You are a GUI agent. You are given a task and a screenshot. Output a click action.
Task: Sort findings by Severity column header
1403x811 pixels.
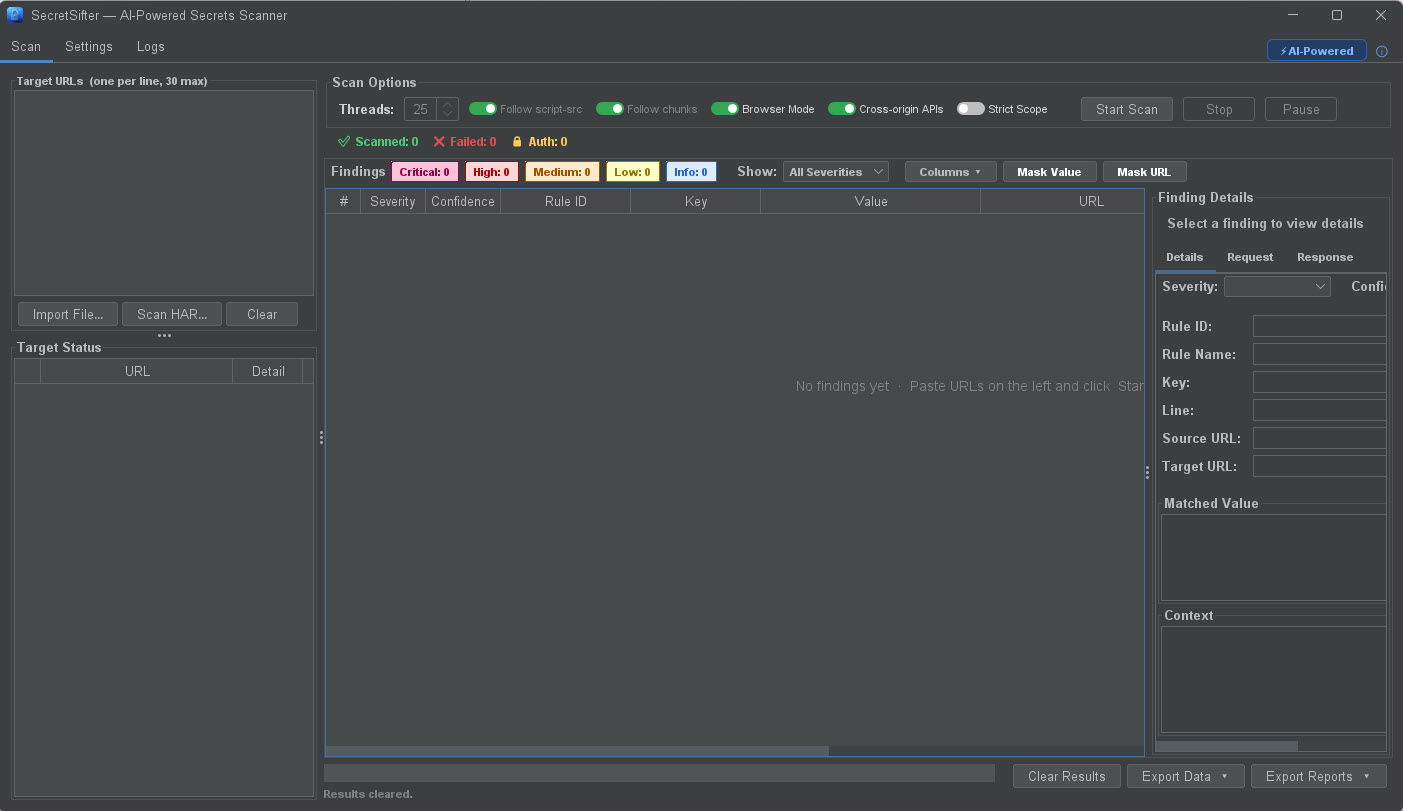pos(392,201)
